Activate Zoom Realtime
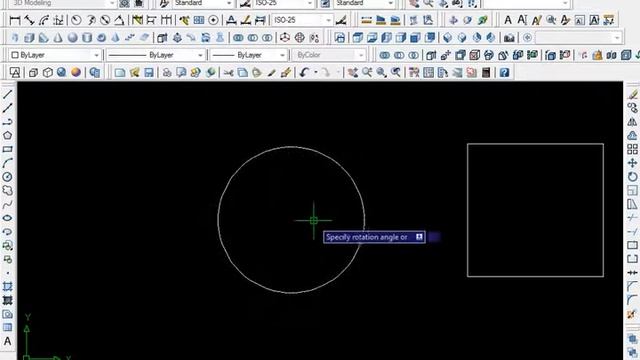The width and height of the screenshot is (640, 360). click(x=367, y=72)
